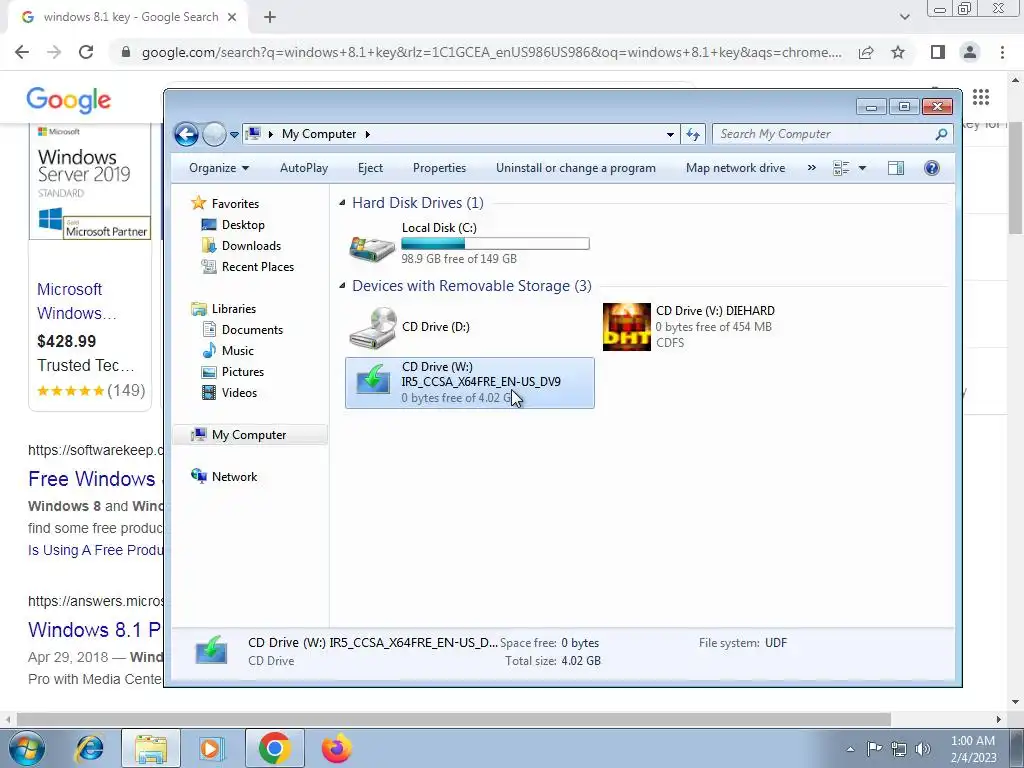The height and width of the screenshot is (768, 1024).
Task: Open Documents library
Action: tap(252, 330)
